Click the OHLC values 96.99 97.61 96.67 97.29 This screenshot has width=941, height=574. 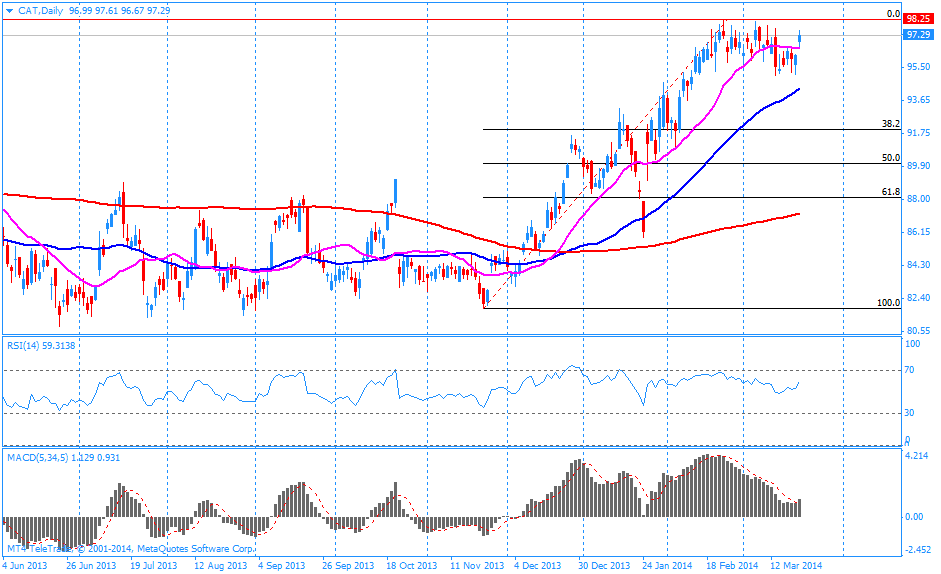(x=119, y=11)
